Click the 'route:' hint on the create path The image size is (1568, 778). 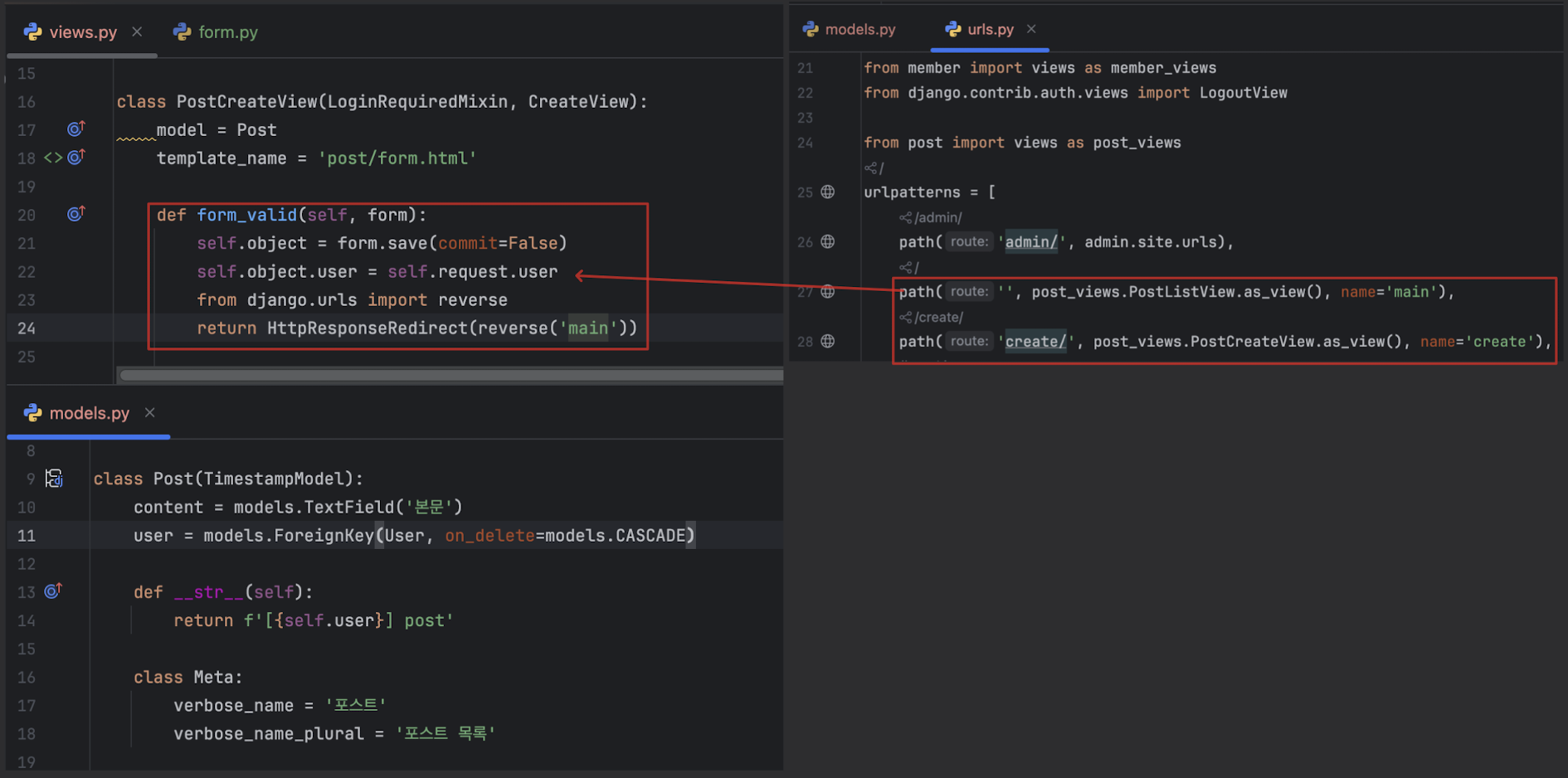tap(969, 341)
